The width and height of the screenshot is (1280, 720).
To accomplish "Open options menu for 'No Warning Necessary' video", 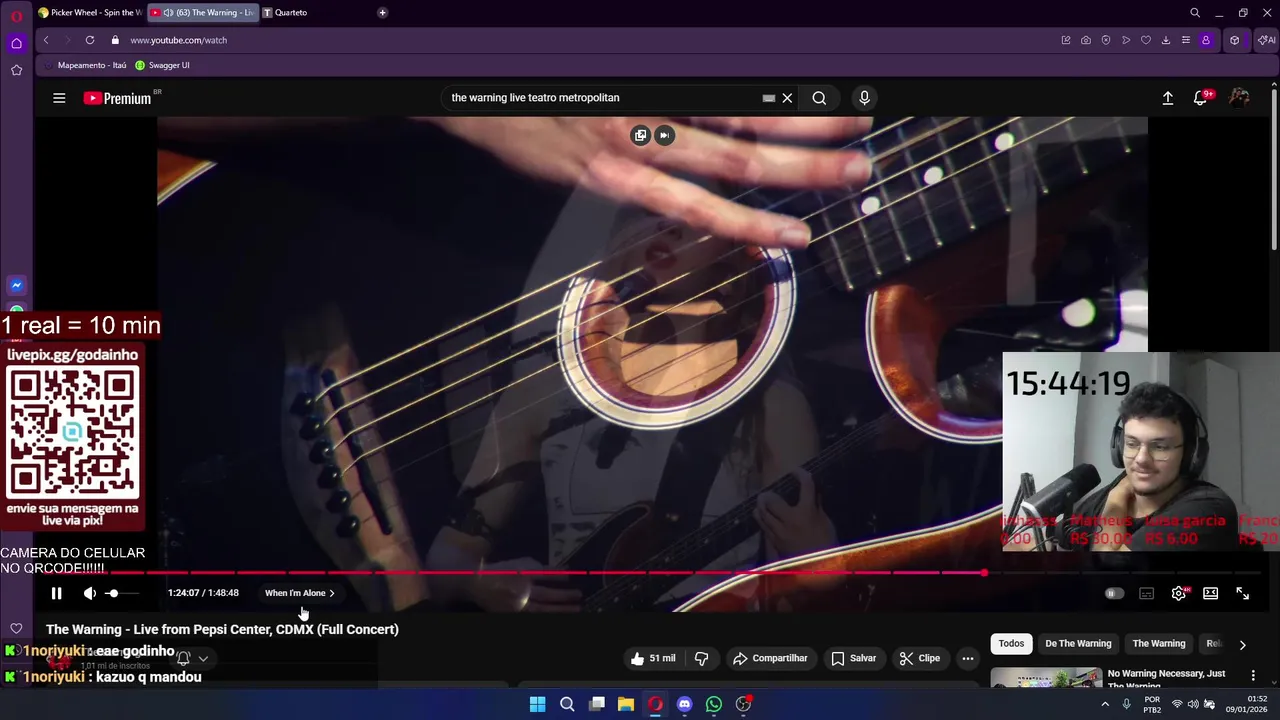I will coord(1253,676).
